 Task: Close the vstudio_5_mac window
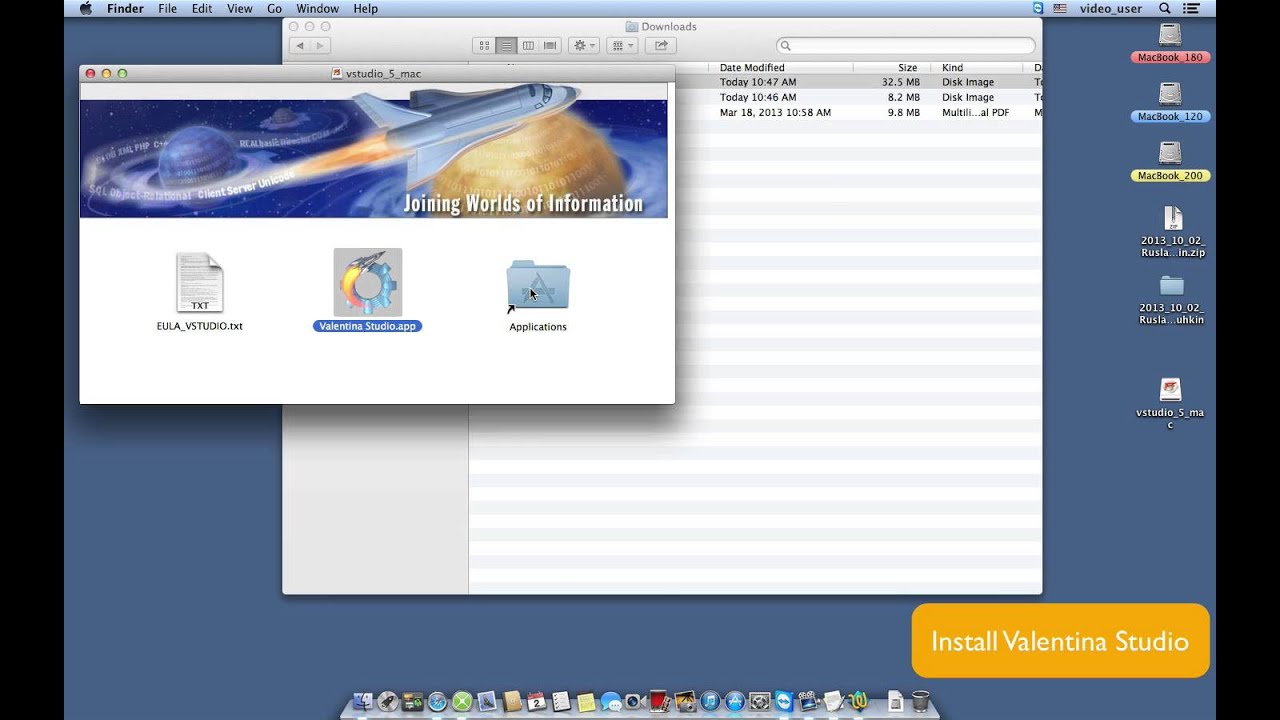tap(90, 73)
